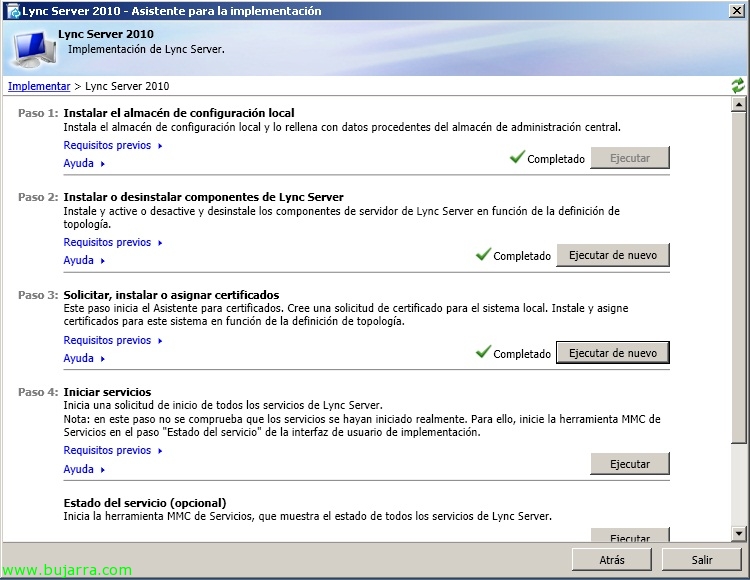Click the green checkmark of Paso 1
This screenshot has height=580, width=750.
click(x=517, y=157)
